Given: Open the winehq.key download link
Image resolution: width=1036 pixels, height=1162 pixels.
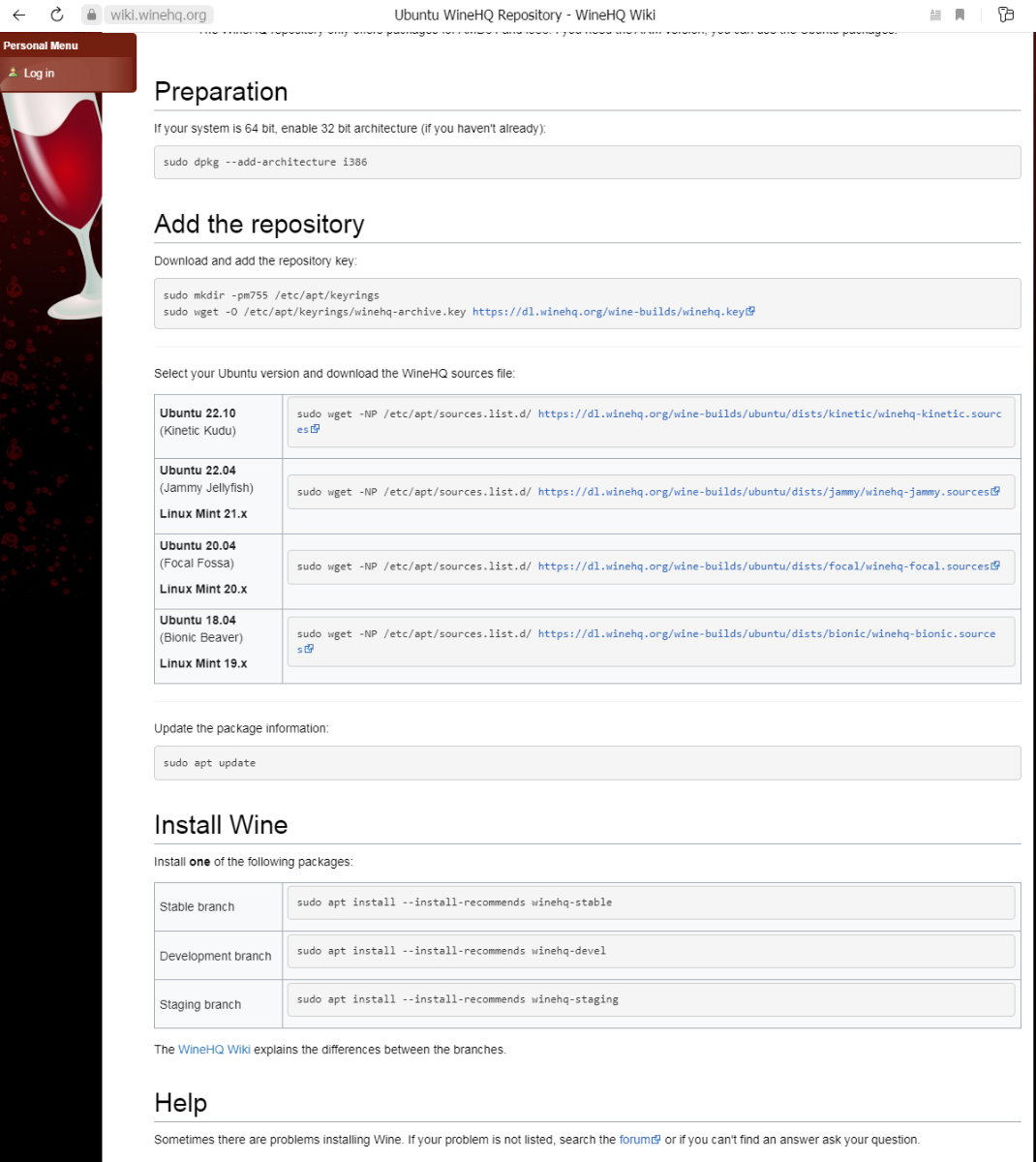Looking at the screenshot, I should click(x=608, y=312).
